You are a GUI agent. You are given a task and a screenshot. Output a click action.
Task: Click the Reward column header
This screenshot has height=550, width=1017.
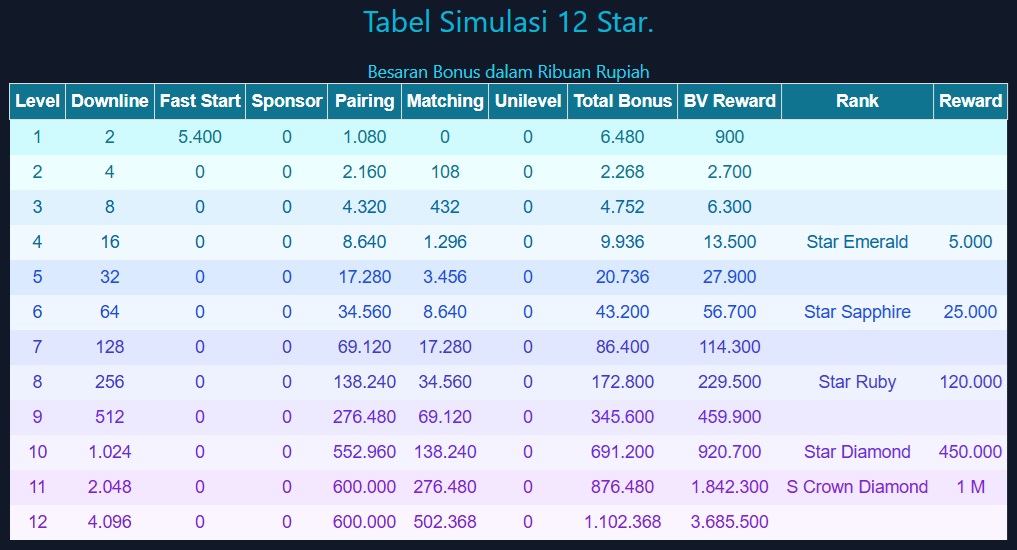click(970, 101)
